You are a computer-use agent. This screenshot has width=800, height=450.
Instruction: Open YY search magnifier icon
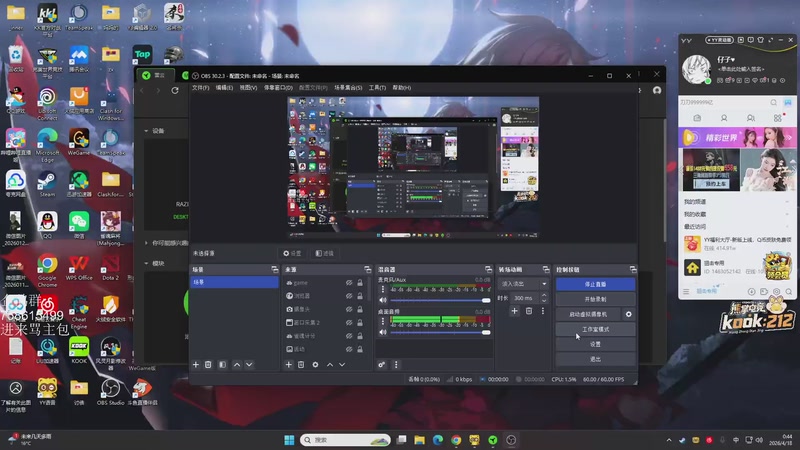773,103
